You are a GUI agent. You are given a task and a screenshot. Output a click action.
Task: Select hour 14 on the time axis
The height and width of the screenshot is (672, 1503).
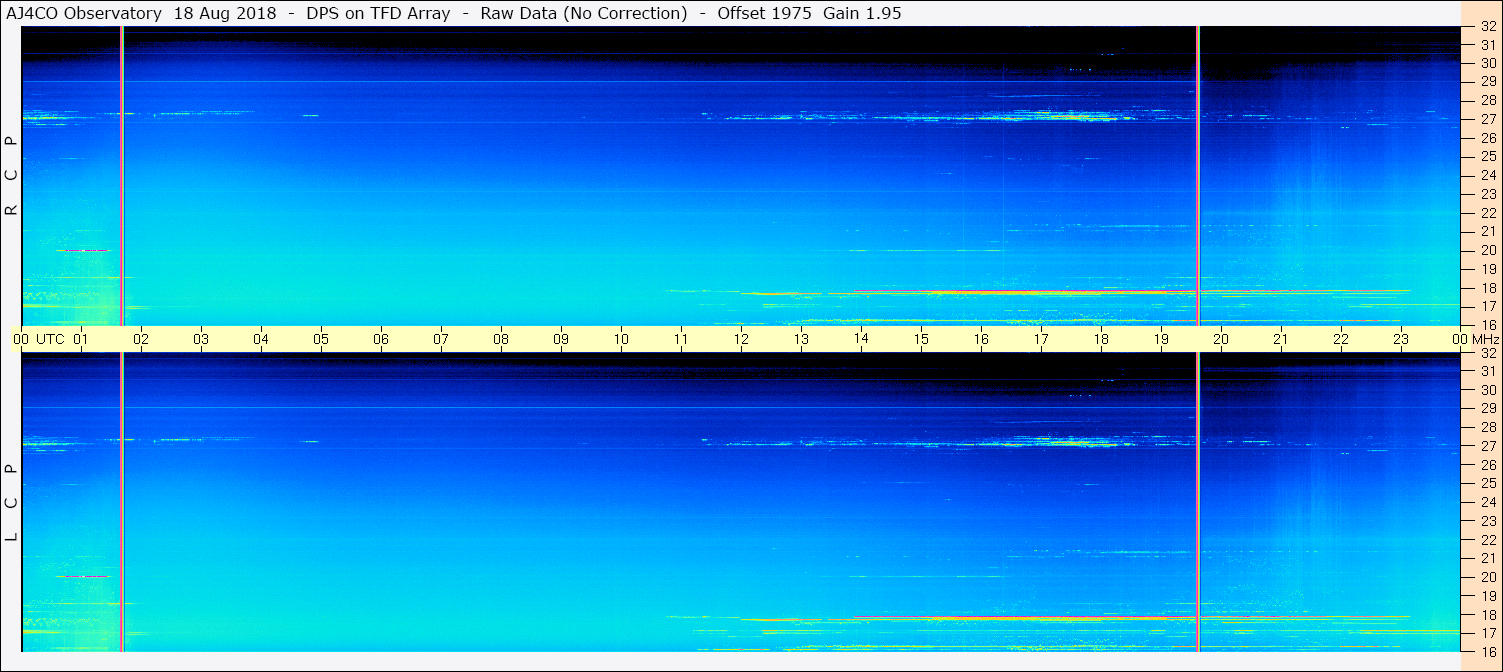(x=861, y=339)
